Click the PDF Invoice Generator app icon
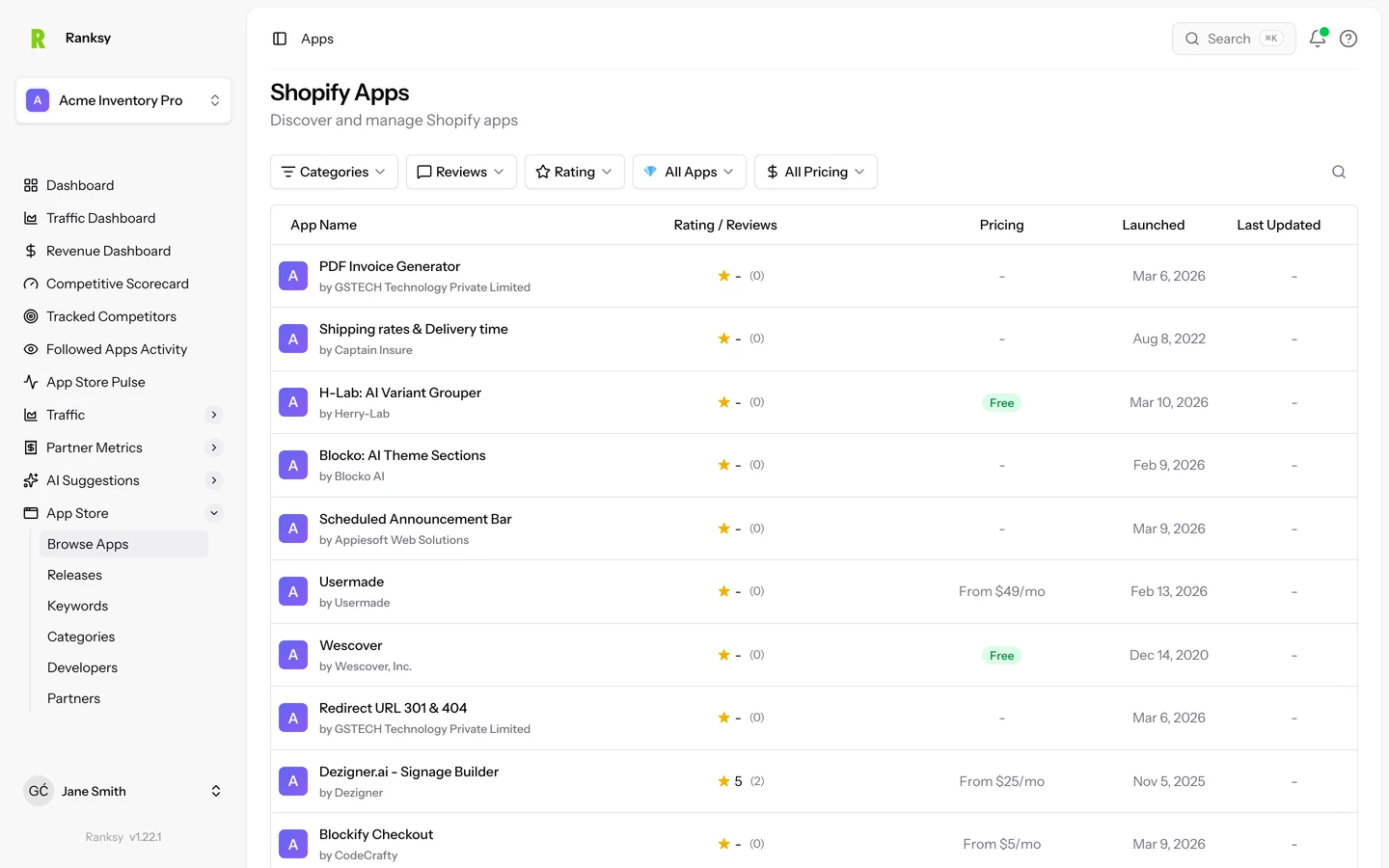 pos(293,276)
